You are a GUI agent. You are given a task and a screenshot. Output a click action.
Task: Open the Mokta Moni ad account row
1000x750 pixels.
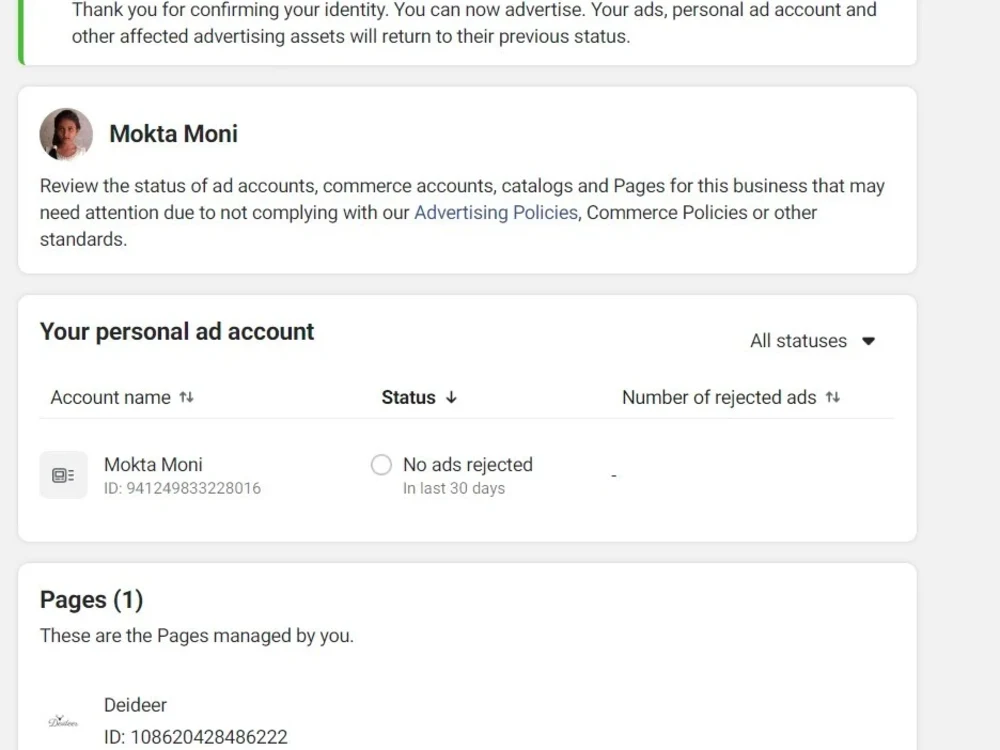[467, 476]
